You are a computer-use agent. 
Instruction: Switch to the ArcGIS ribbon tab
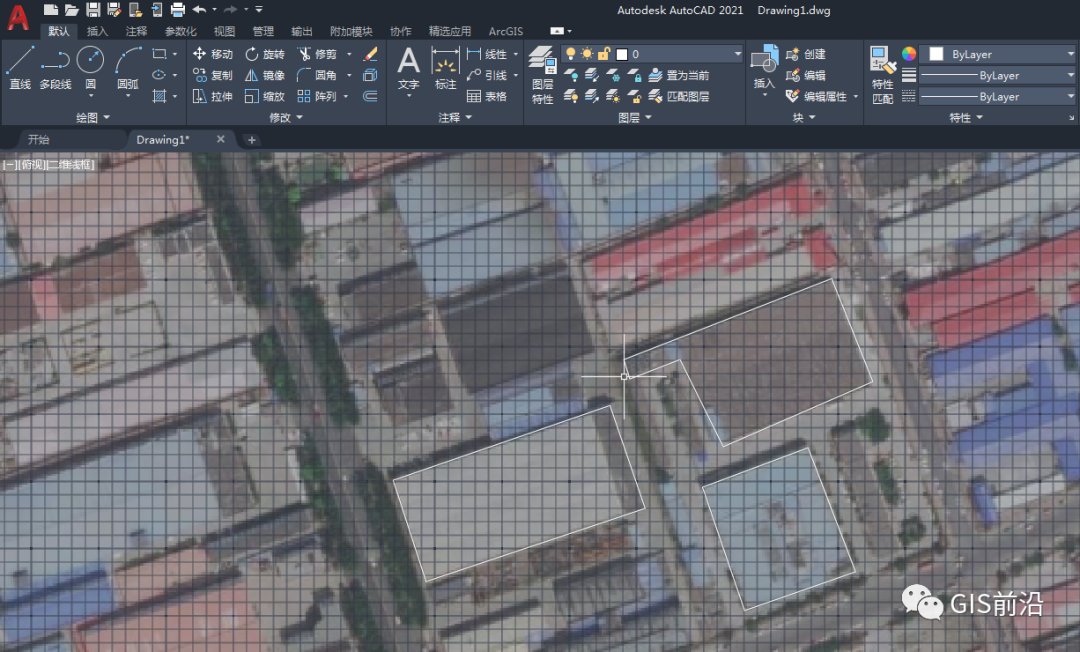click(505, 32)
